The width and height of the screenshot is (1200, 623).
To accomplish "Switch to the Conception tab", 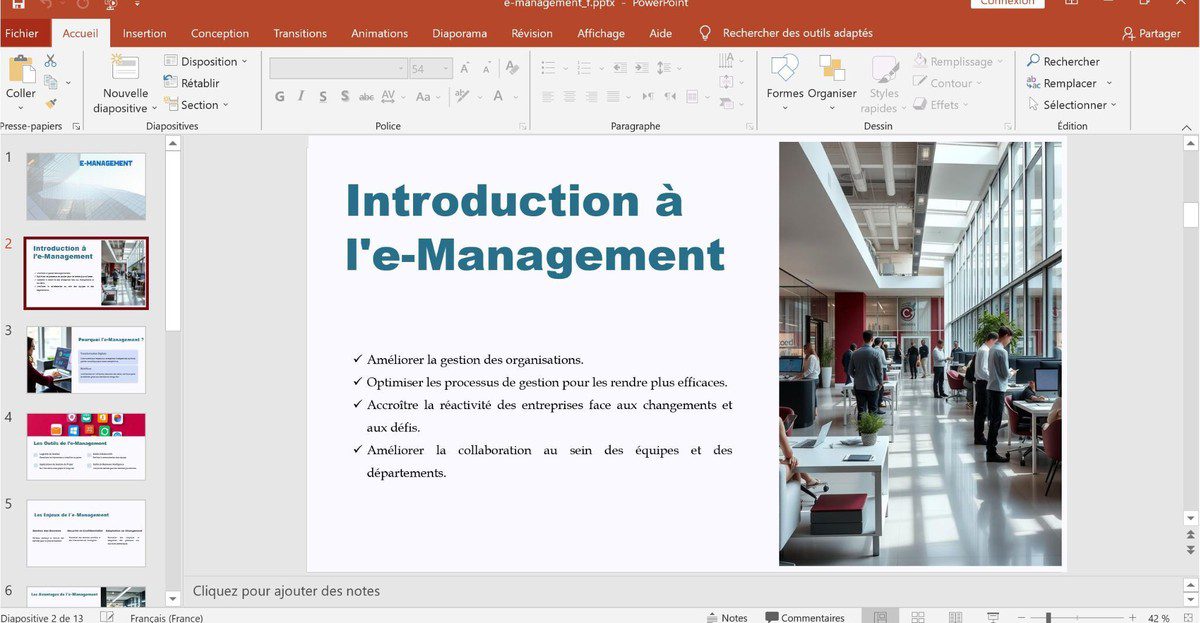I will pos(220,33).
